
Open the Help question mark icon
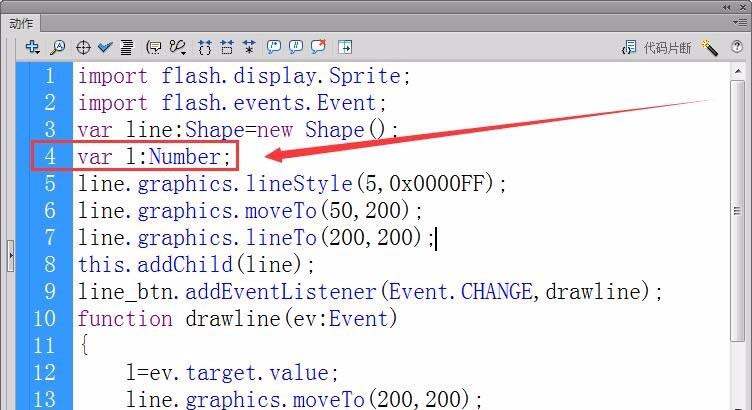coord(737,47)
